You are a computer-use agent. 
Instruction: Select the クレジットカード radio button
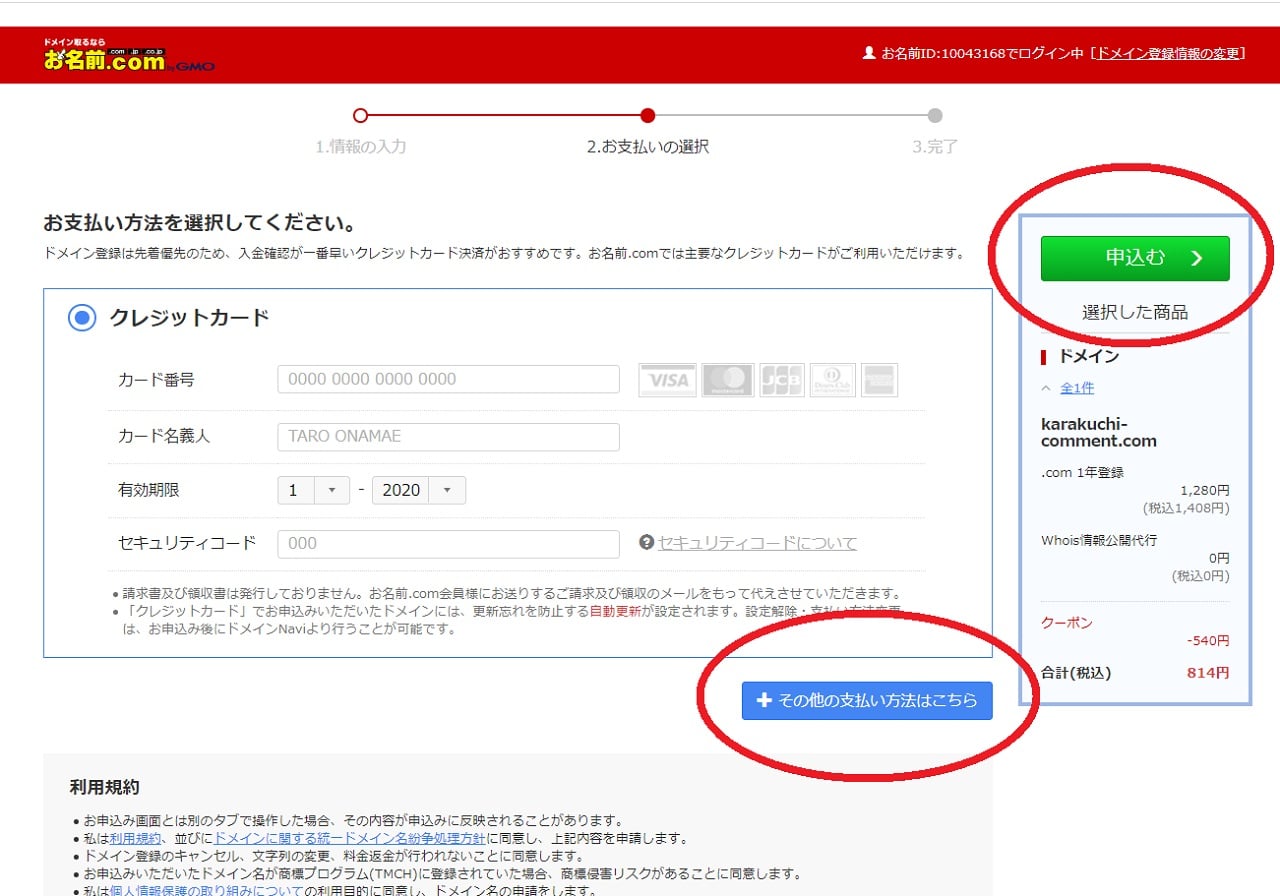click(81, 318)
